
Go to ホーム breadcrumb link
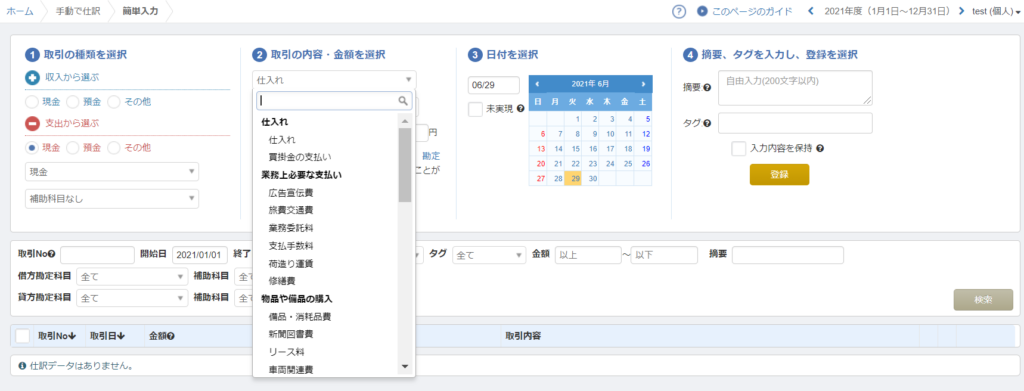(20, 11)
